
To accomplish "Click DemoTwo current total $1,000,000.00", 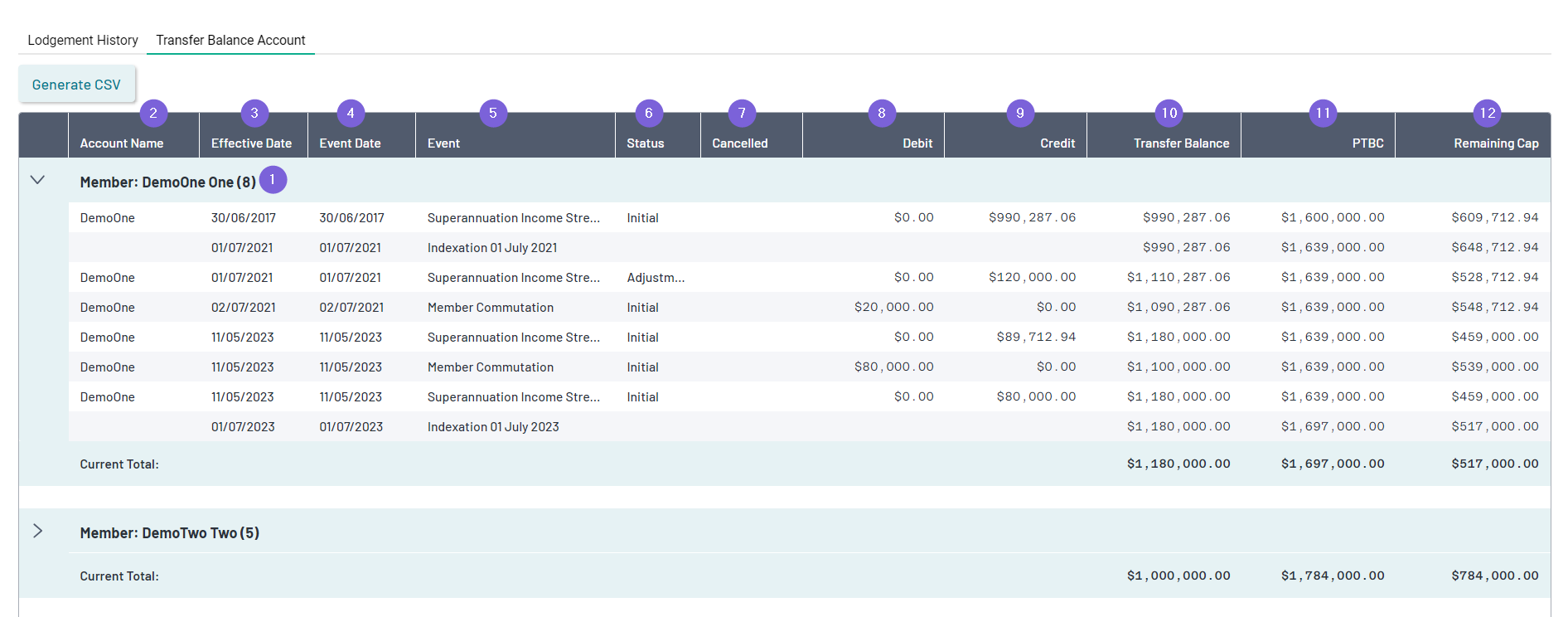I will pos(1178,576).
